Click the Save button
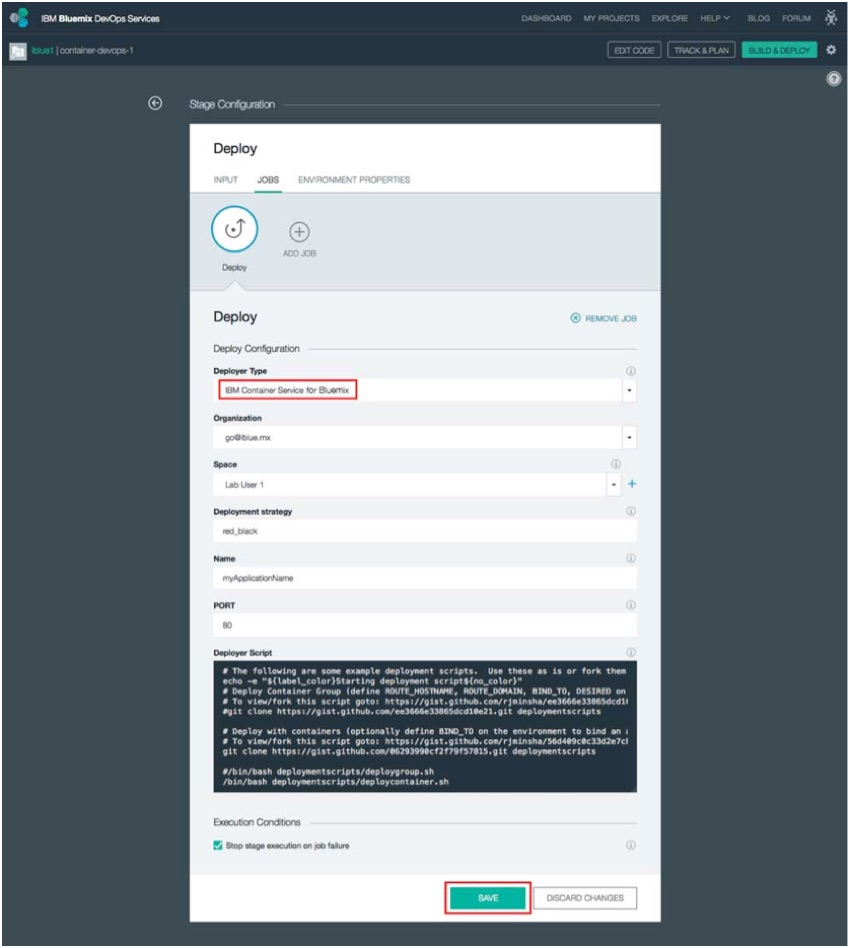Viewport: 850px width, 948px height. pos(488,898)
